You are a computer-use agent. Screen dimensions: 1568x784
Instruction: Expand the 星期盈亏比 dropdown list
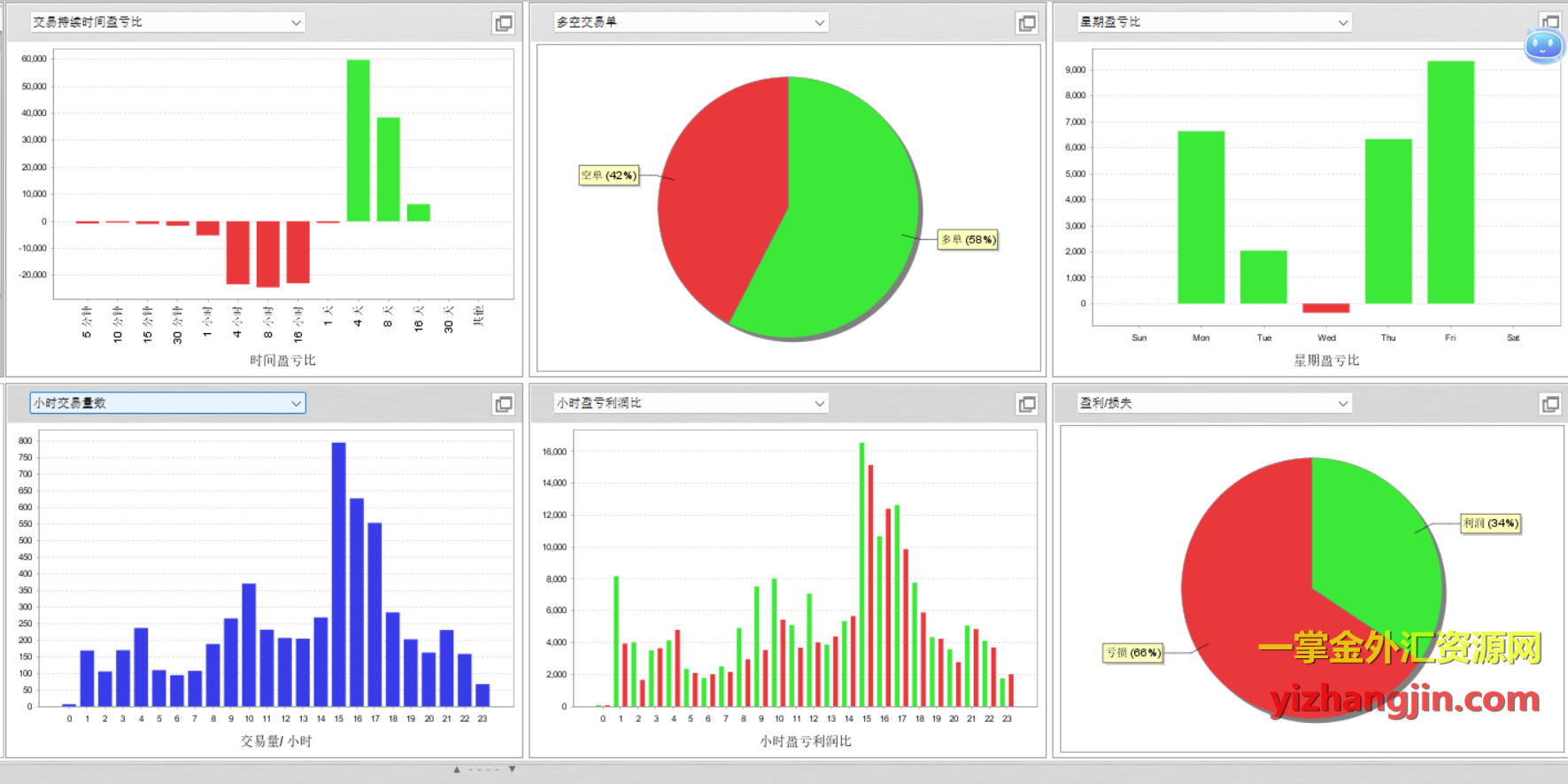pos(1342,23)
